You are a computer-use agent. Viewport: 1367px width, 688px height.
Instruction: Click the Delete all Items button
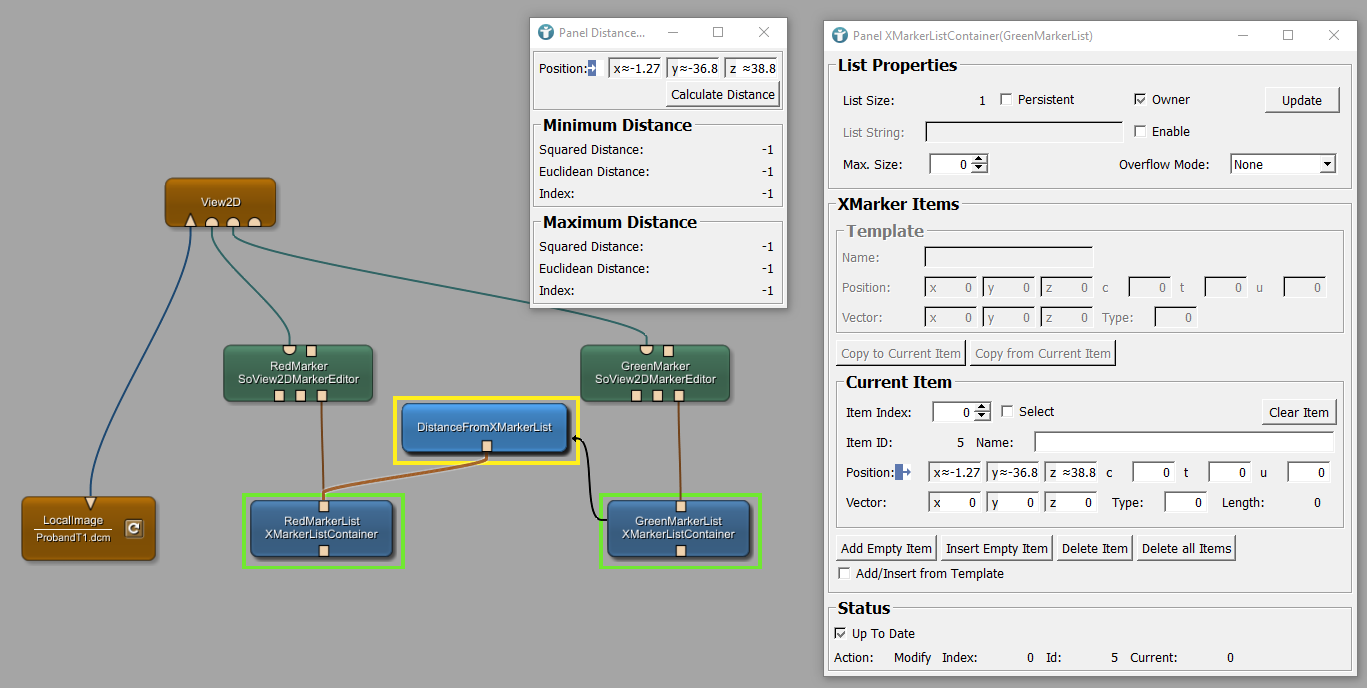[1186, 548]
